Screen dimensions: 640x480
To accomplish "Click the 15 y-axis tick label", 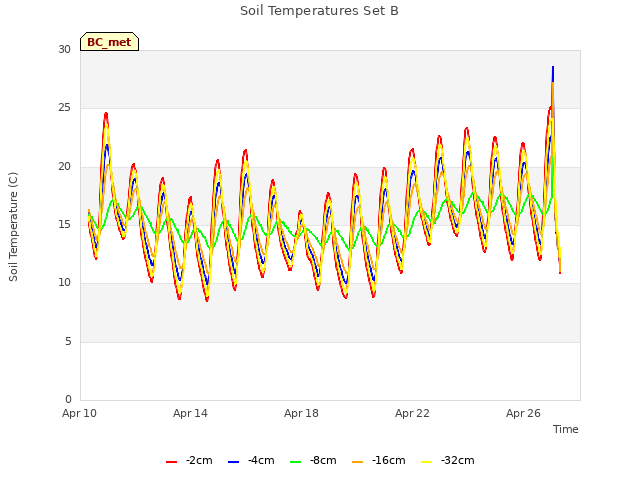I will coord(64,224).
